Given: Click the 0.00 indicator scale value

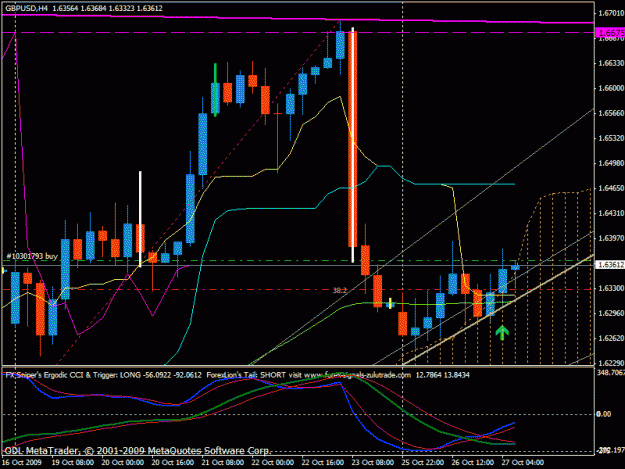Looking at the screenshot, I should click(604, 414).
